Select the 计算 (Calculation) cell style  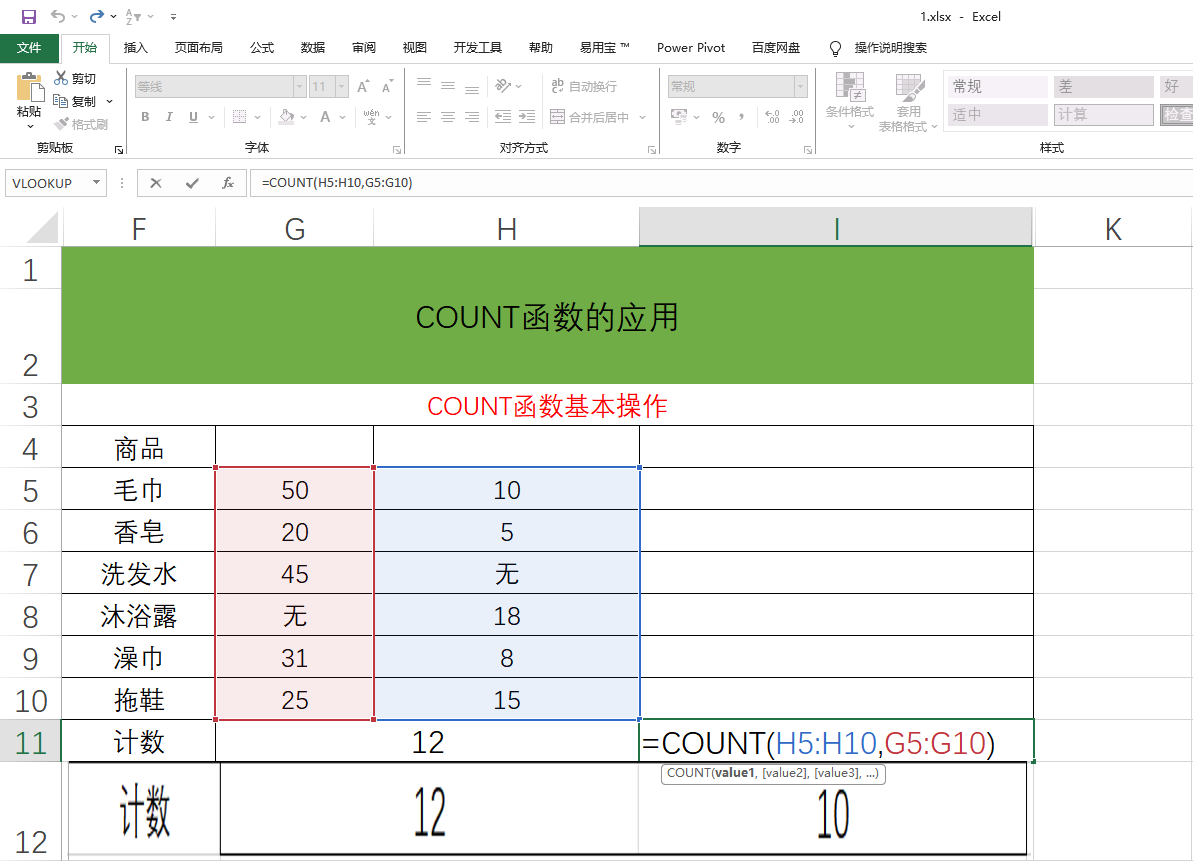pyautogui.click(x=1103, y=115)
